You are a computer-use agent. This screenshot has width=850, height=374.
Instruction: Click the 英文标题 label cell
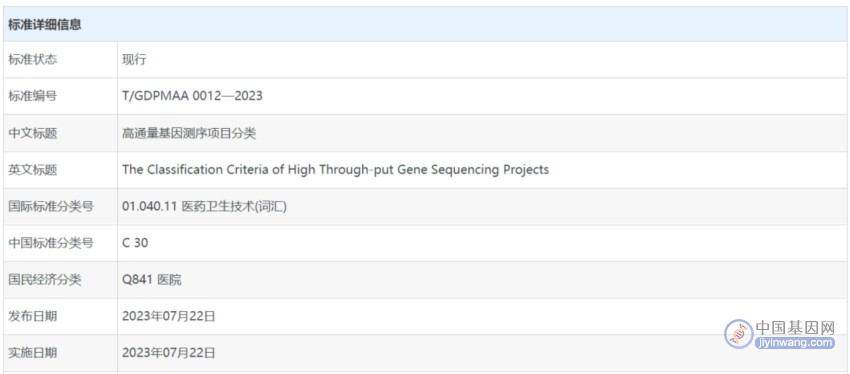(60, 170)
